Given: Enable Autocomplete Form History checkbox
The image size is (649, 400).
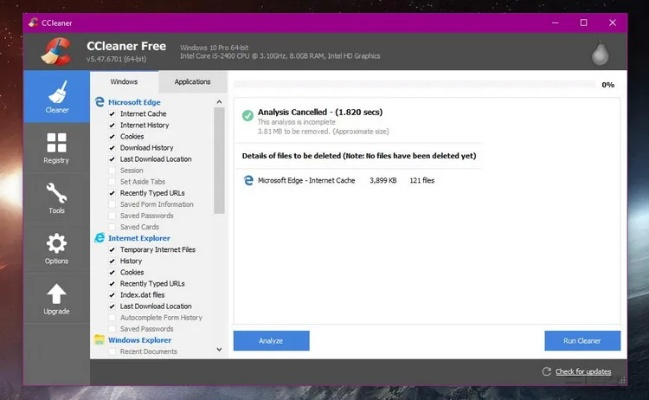Looking at the screenshot, I should pyautogui.click(x=112, y=318).
